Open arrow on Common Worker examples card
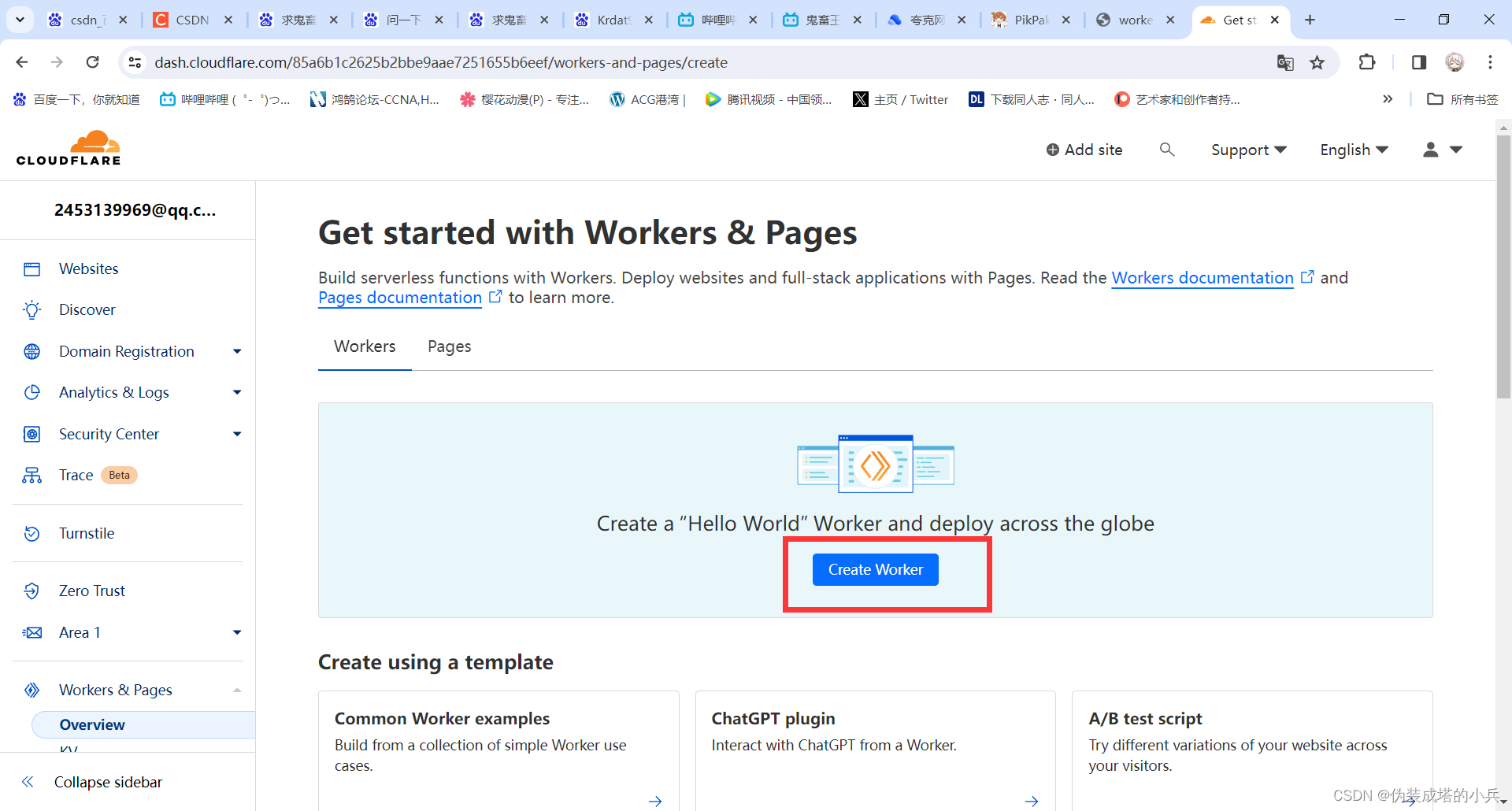The image size is (1512, 811). 655,801
